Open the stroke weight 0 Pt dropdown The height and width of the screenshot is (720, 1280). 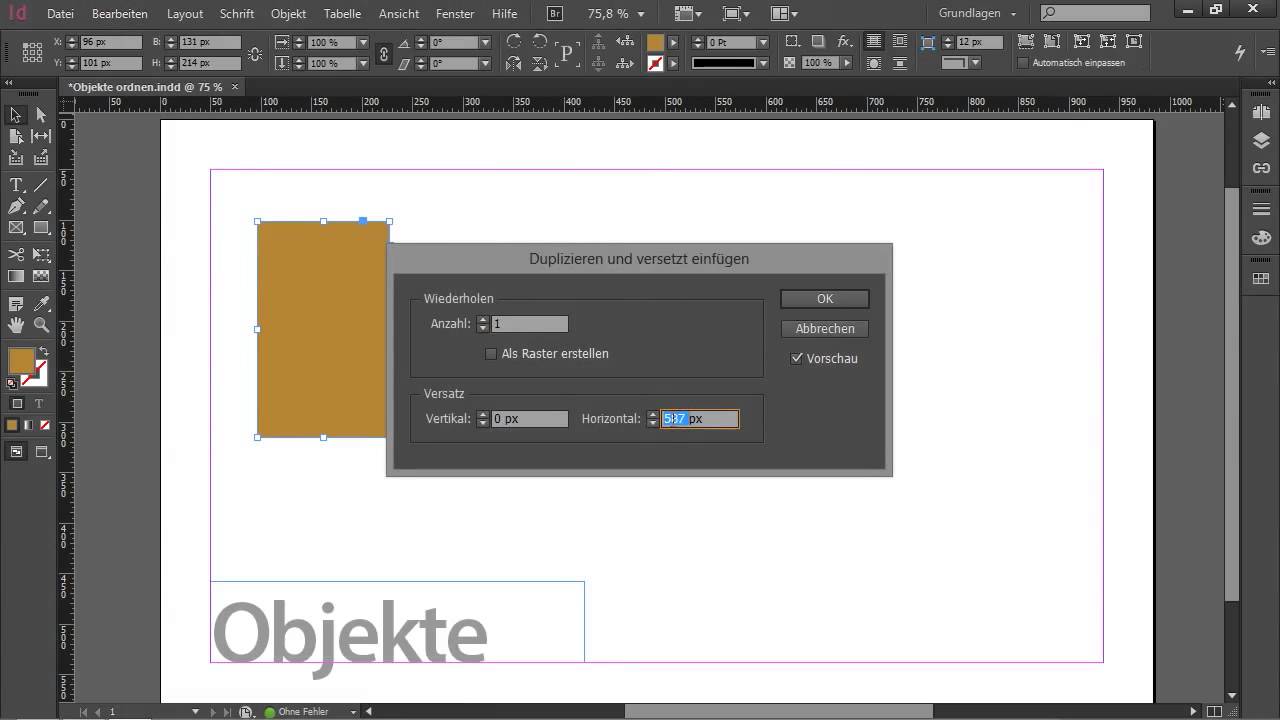762,43
